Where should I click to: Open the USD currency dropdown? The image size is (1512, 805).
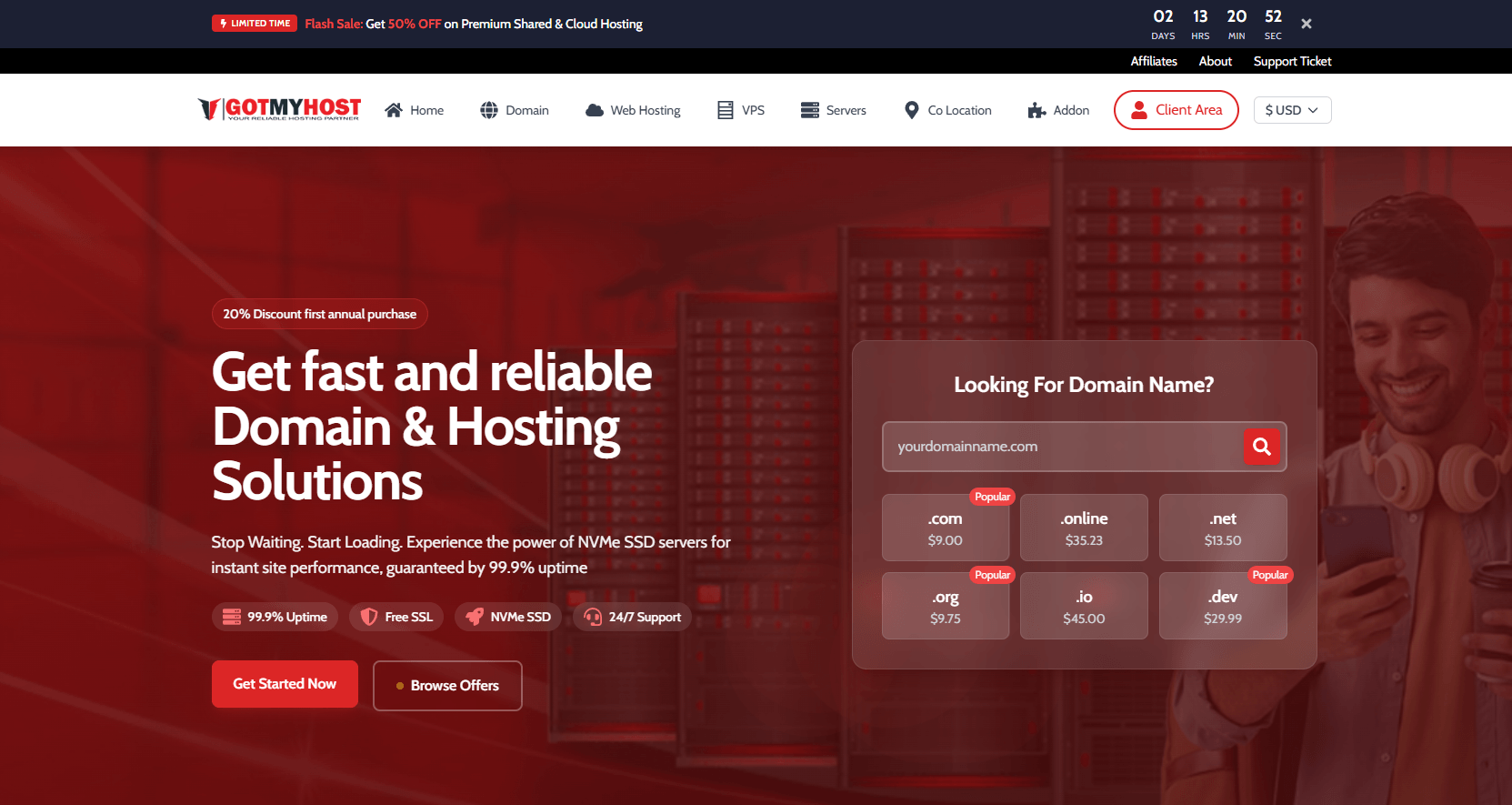click(x=1292, y=110)
